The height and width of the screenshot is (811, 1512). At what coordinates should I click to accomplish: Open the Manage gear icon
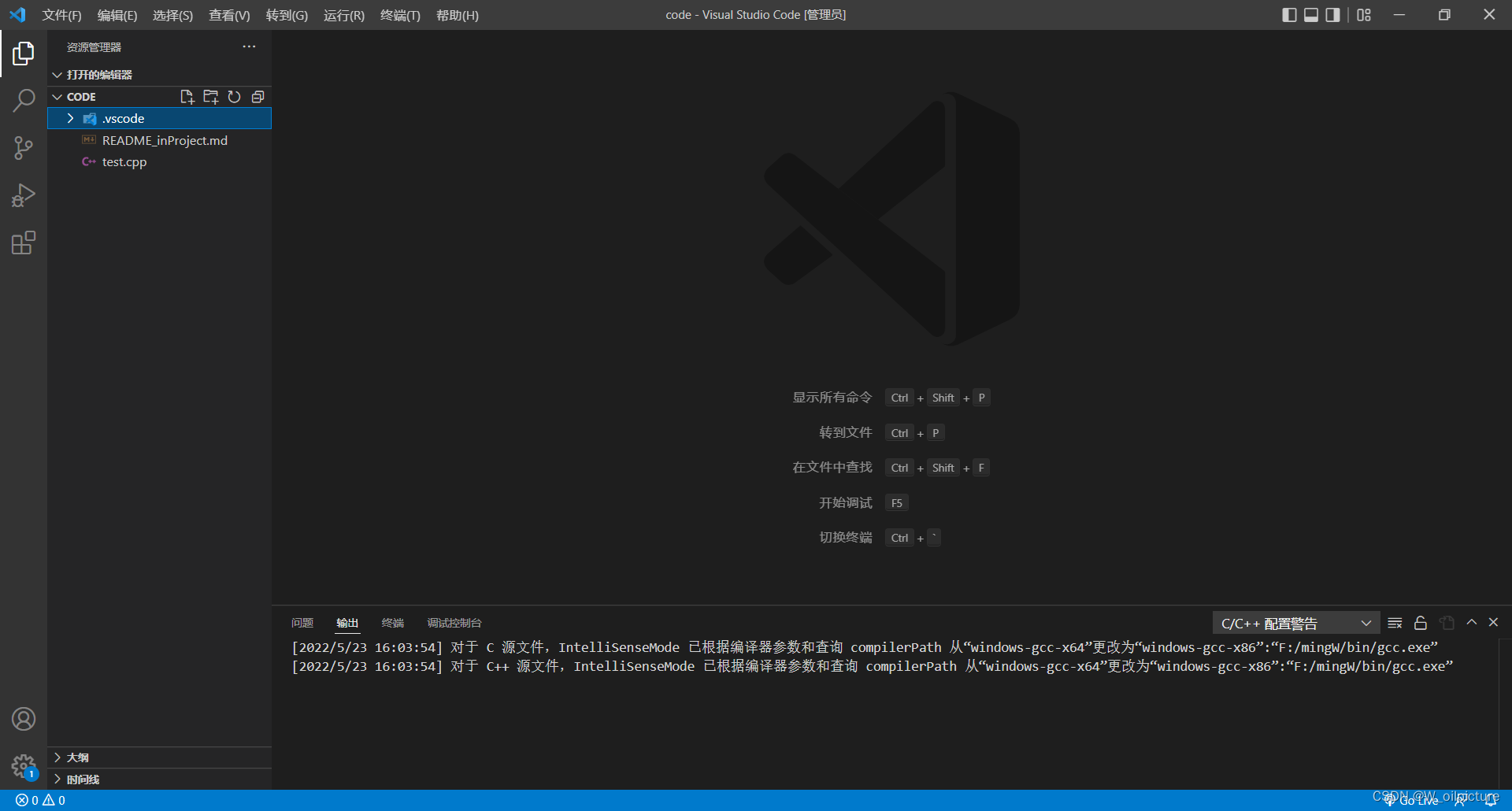pos(24,765)
